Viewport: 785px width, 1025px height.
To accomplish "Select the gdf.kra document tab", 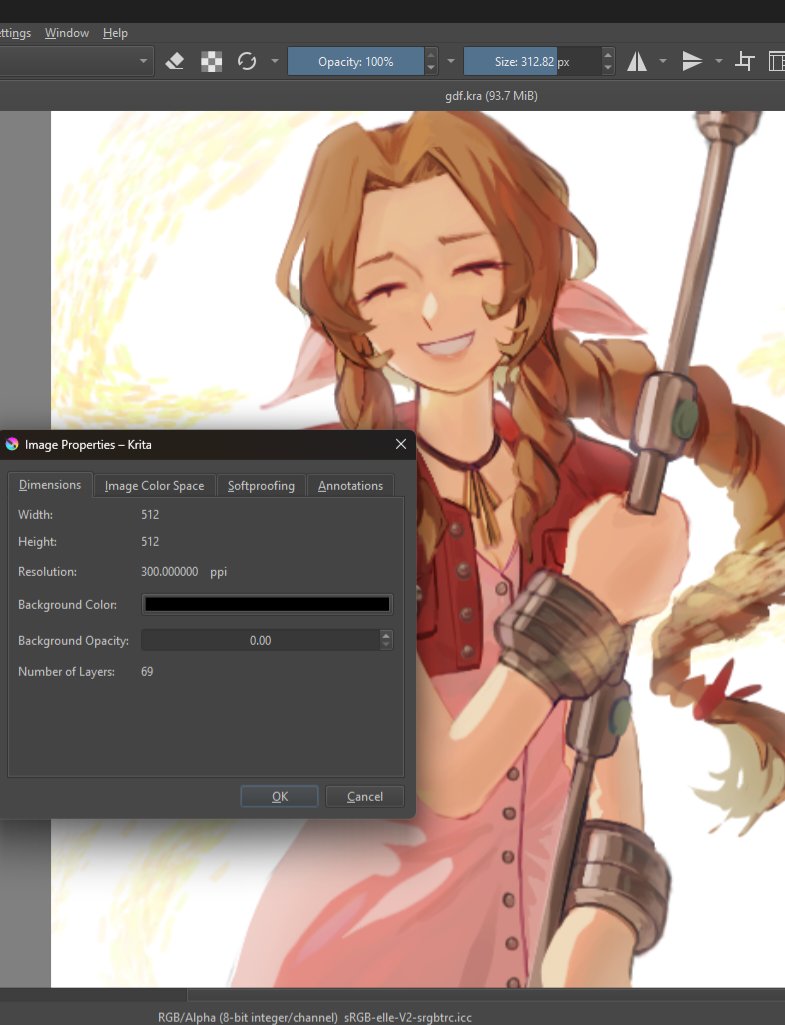I will 491,96.
